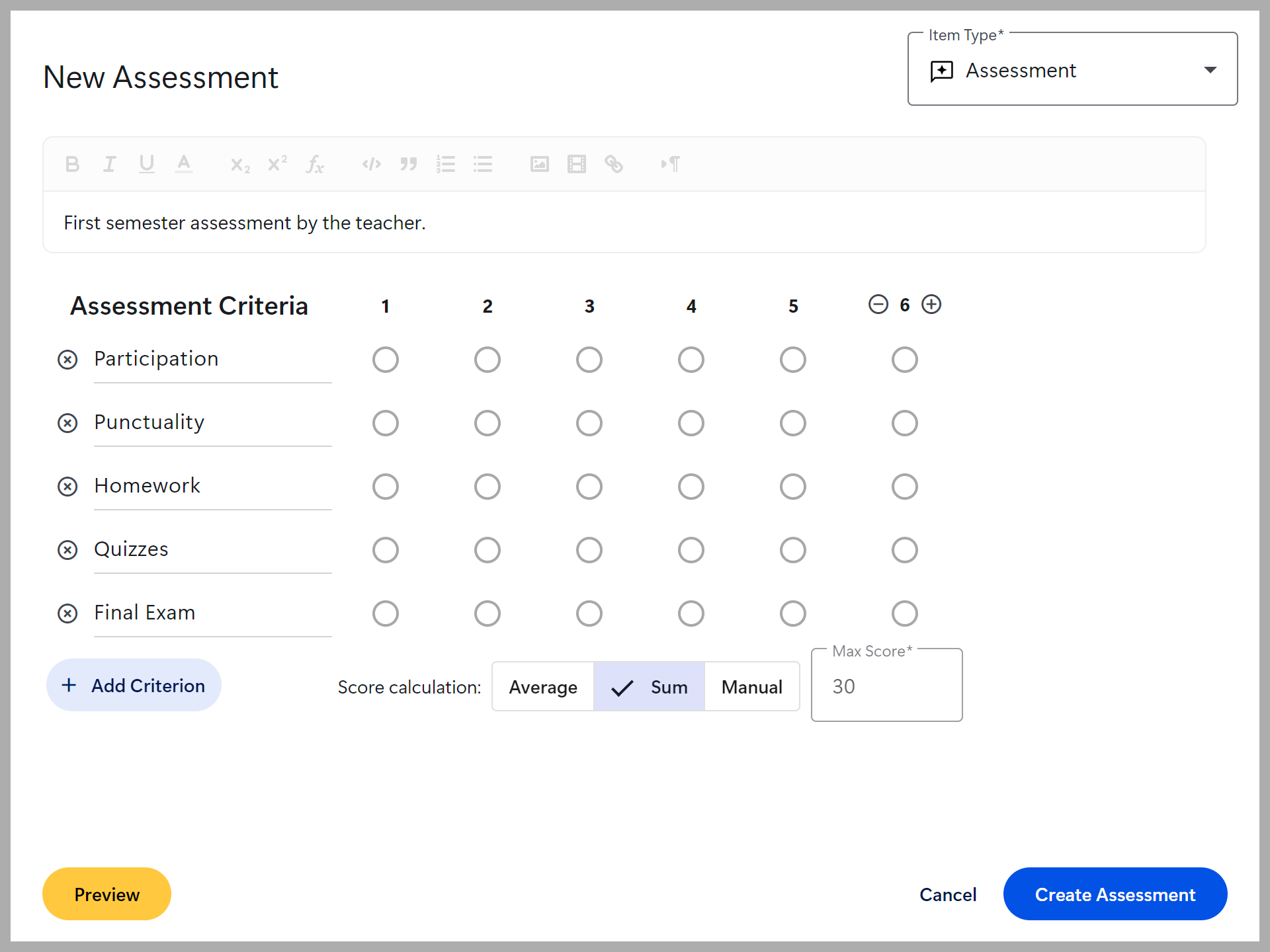Open text color tool

[x=184, y=164]
